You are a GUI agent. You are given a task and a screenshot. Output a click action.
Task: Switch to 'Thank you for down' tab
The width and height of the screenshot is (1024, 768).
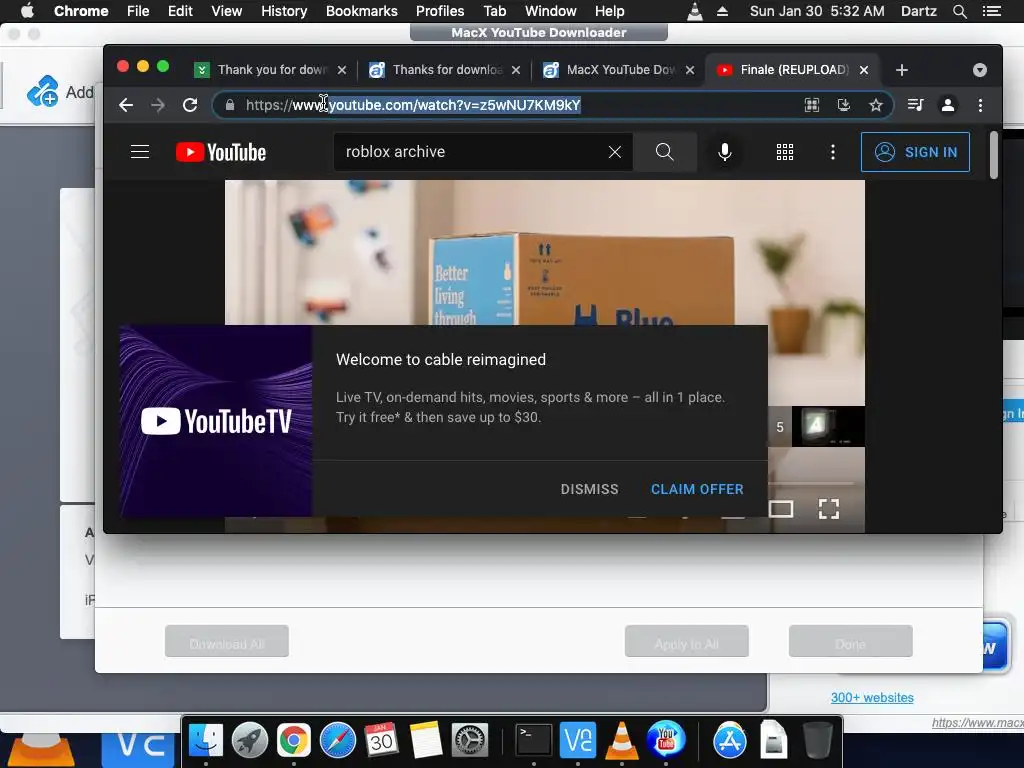(x=270, y=70)
